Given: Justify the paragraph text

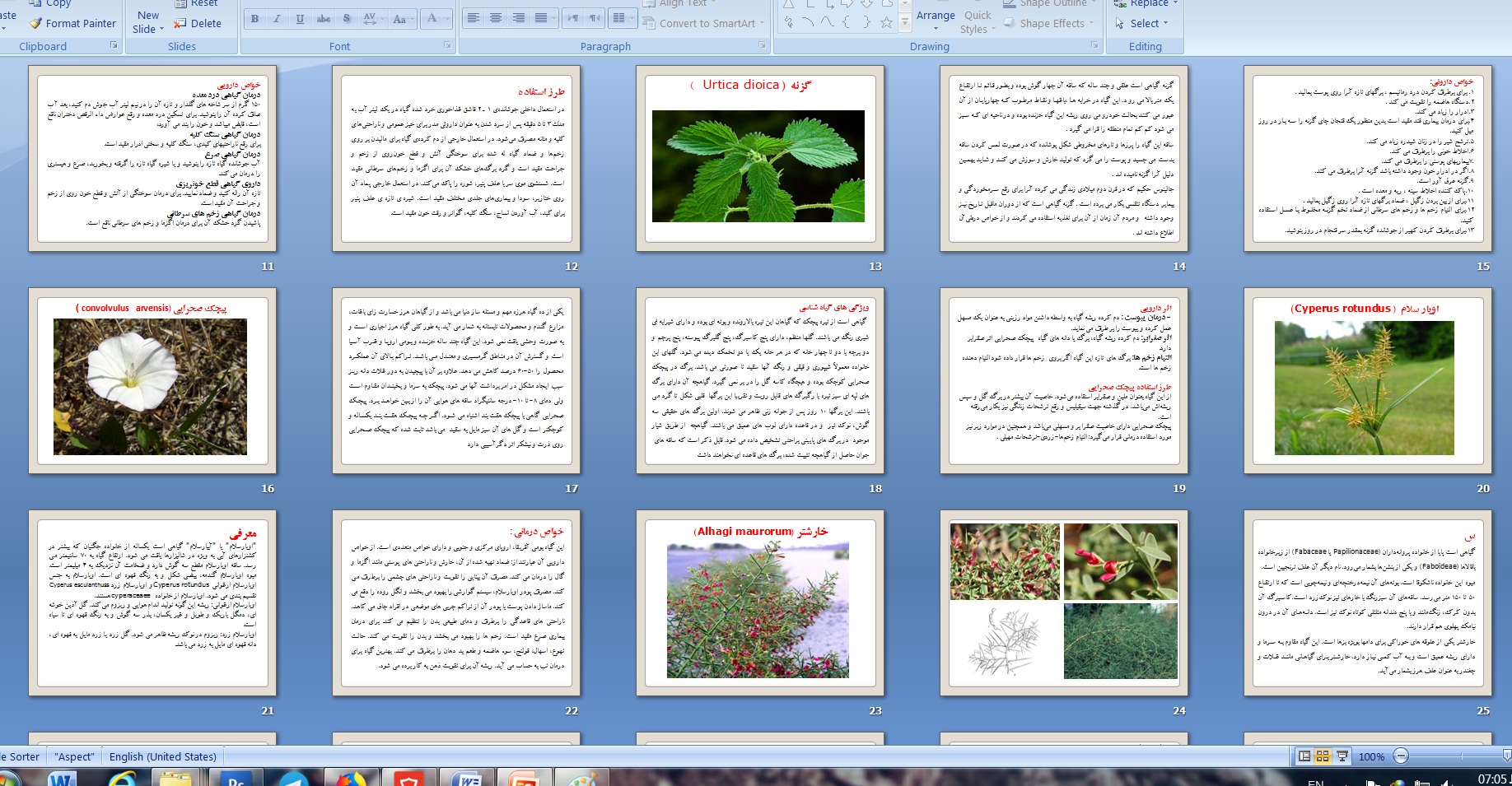Looking at the screenshot, I should click(x=541, y=18).
